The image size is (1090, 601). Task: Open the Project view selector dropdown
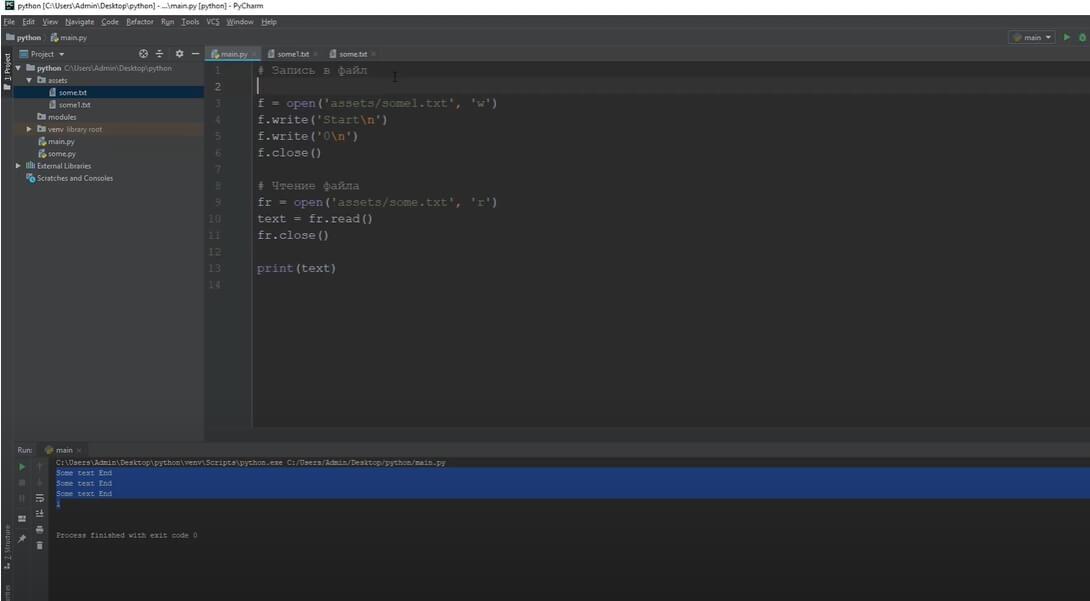click(42, 53)
